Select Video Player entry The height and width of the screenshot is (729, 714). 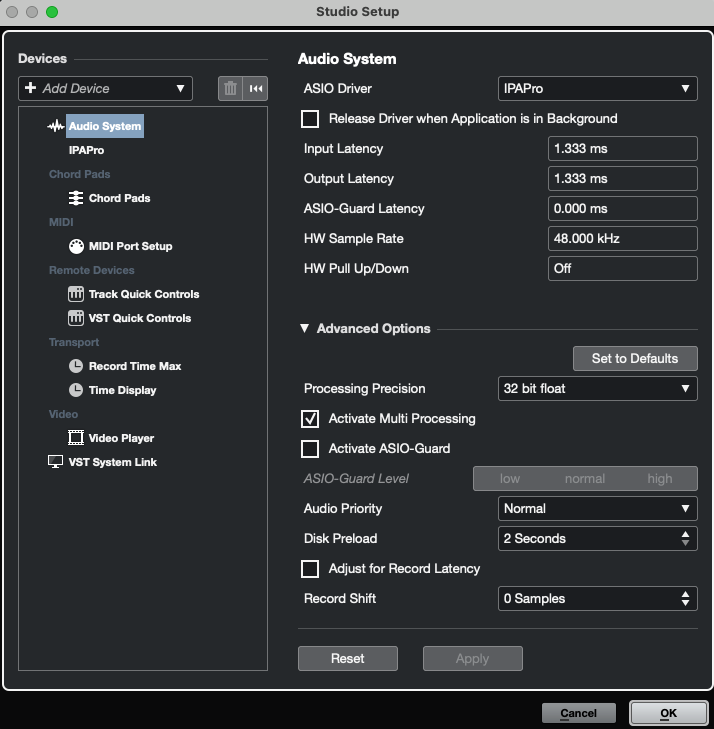point(121,438)
